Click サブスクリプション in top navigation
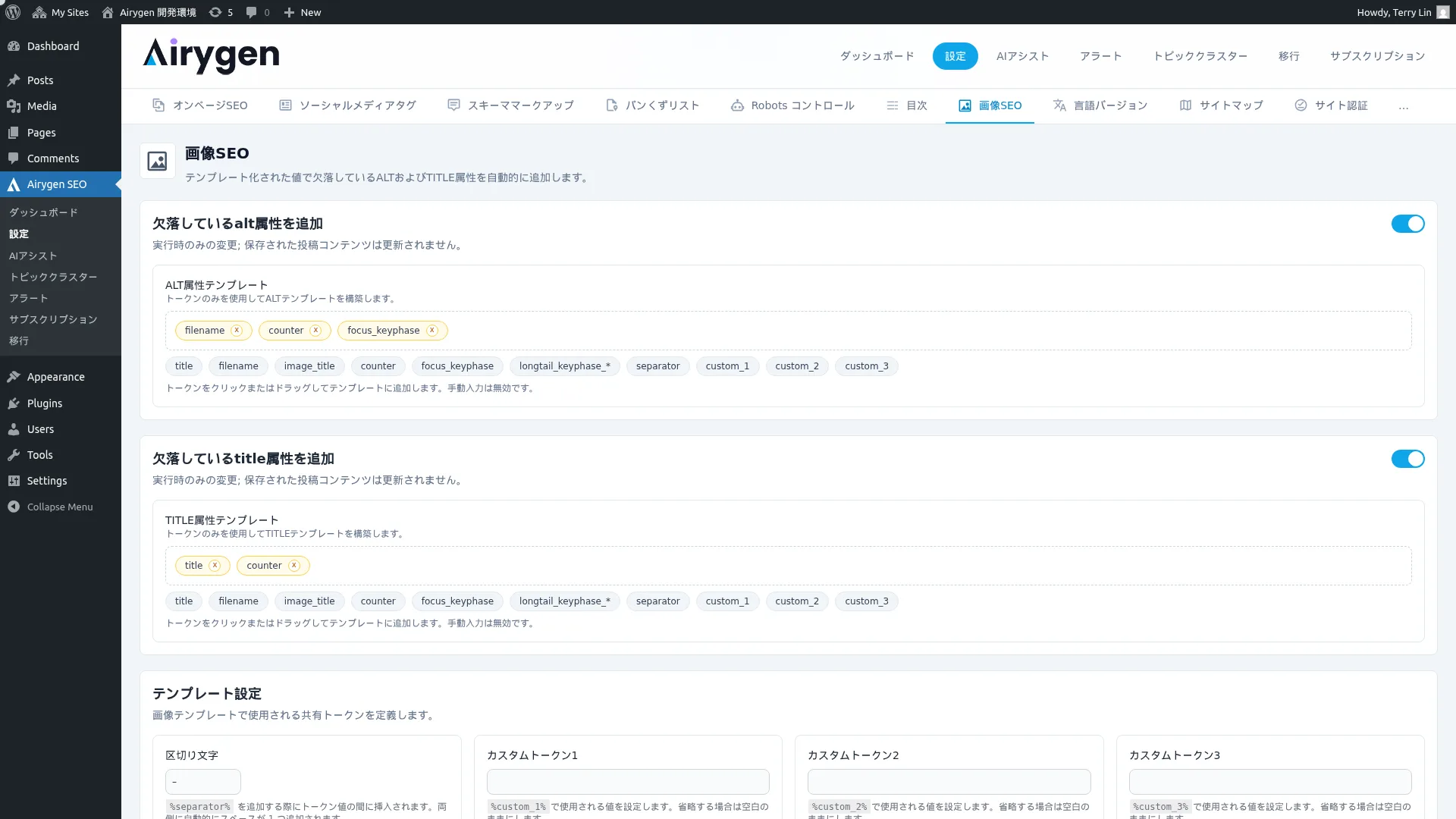The image size is (1456, 819). [1378, 56]
